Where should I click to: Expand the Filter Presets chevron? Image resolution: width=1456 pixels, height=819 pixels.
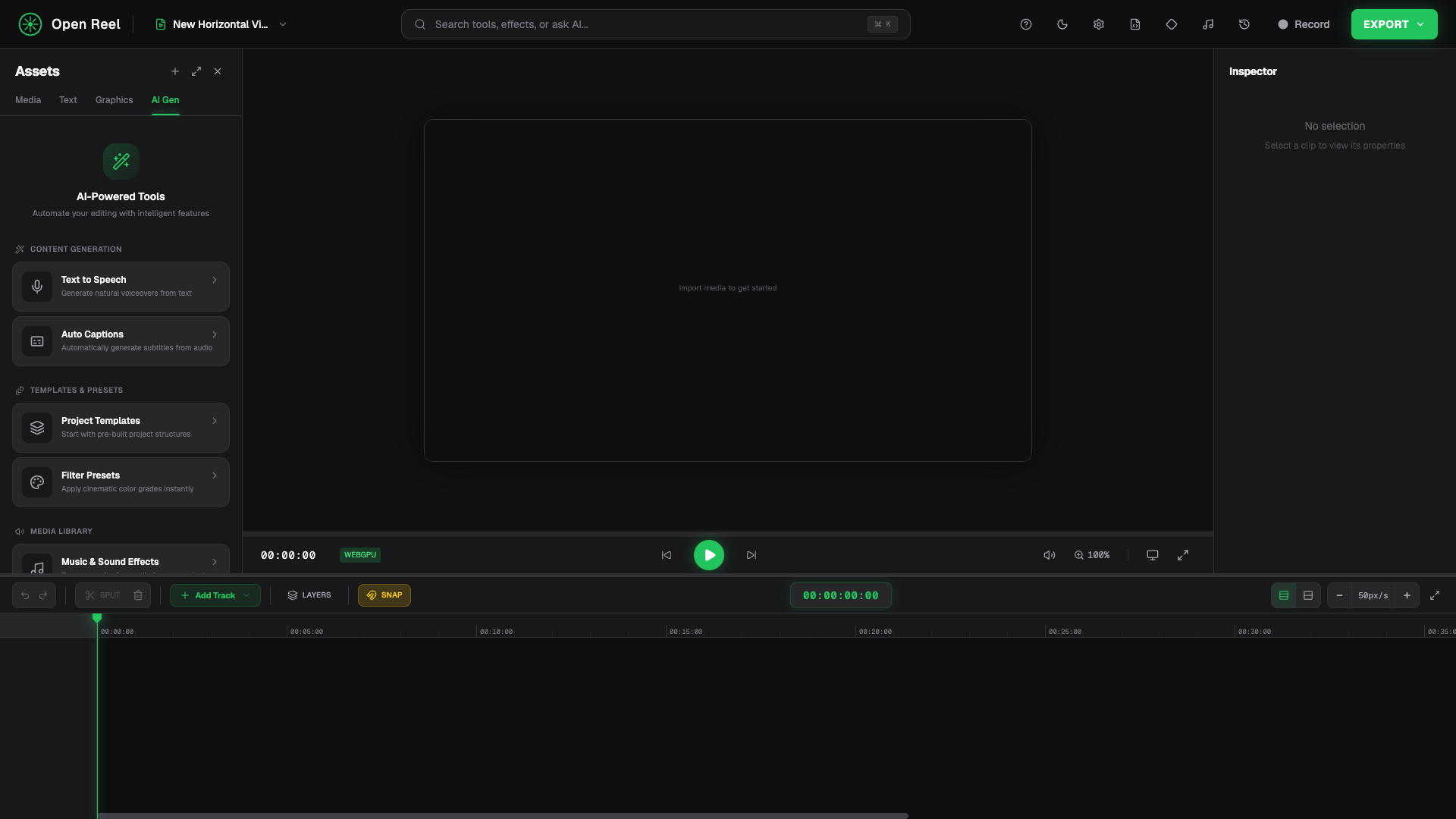point(215,475)
